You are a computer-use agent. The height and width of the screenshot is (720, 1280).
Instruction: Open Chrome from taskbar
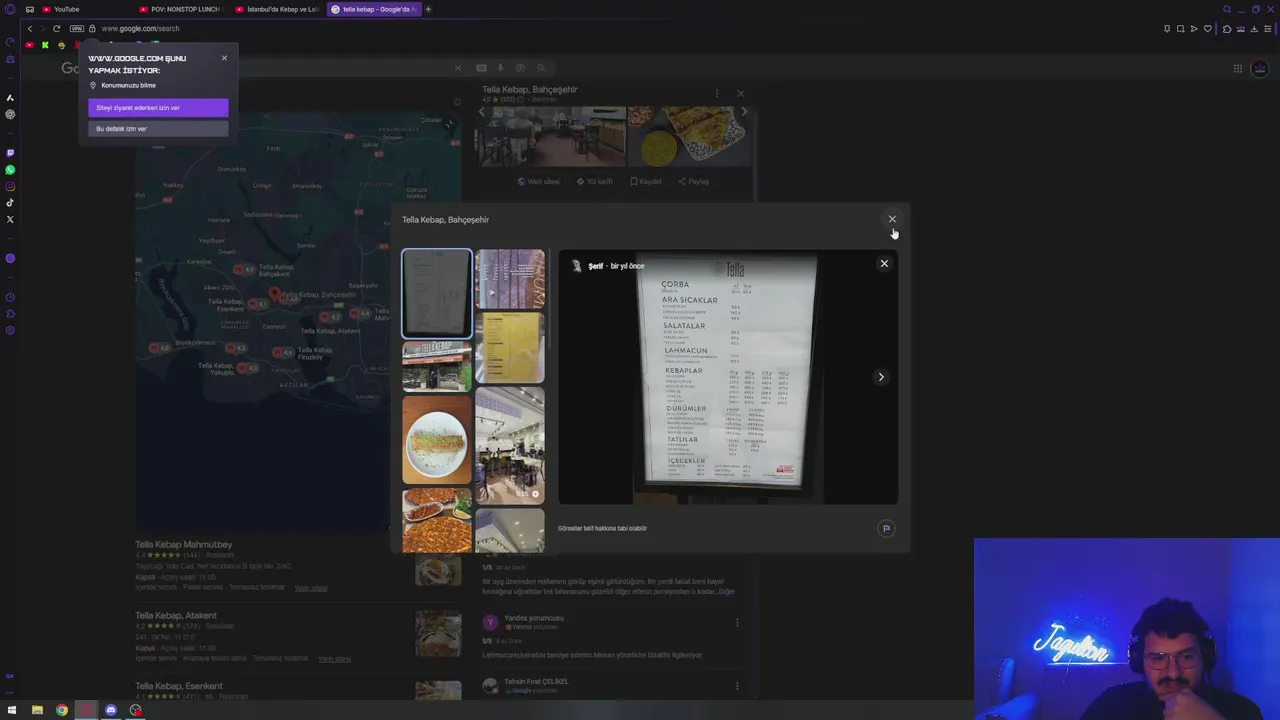[62, 710]
